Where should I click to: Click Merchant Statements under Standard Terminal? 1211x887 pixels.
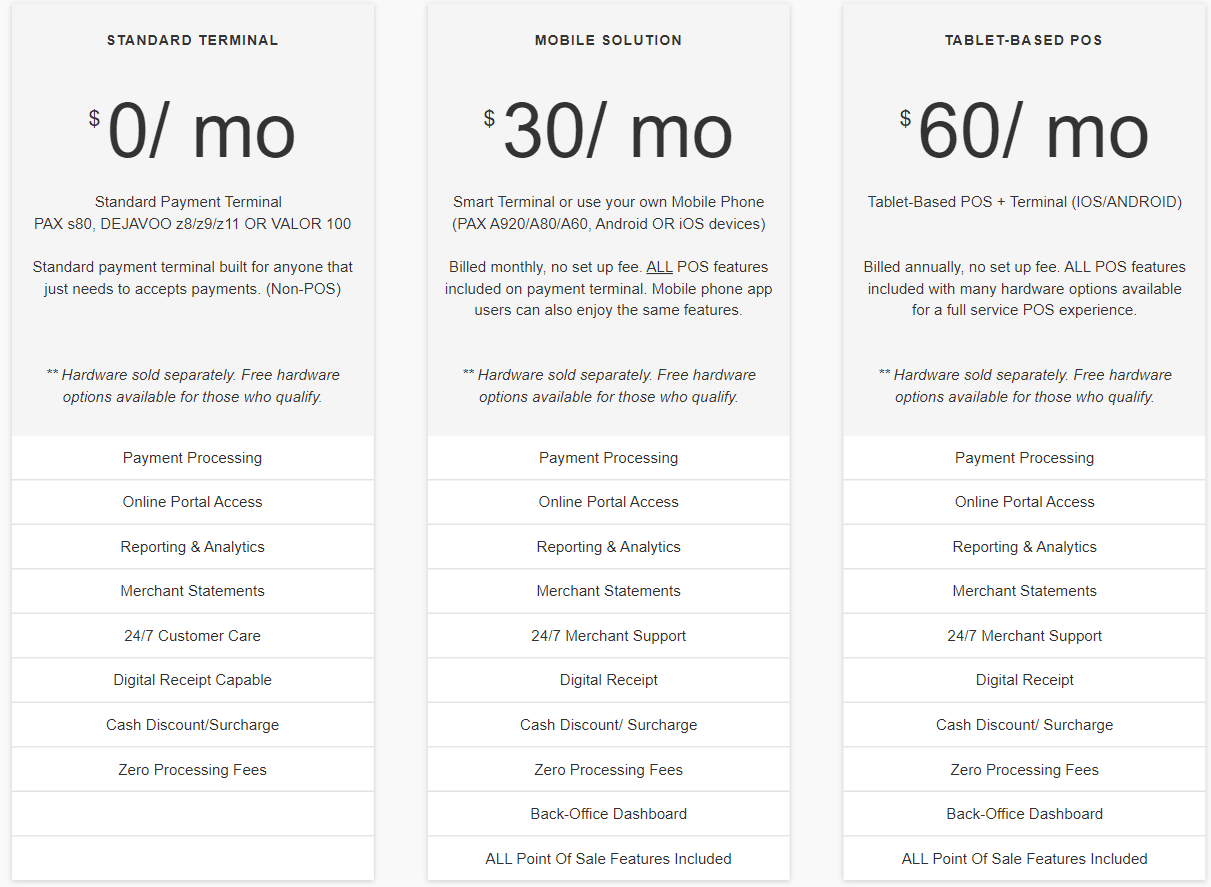pyautogui.click(x=193, y=591)
